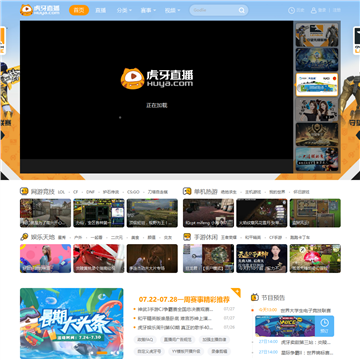Screen dimensions: 360x360
Task: Open pink-background girl stream in 娱乐天地
Action: point(45,258)
